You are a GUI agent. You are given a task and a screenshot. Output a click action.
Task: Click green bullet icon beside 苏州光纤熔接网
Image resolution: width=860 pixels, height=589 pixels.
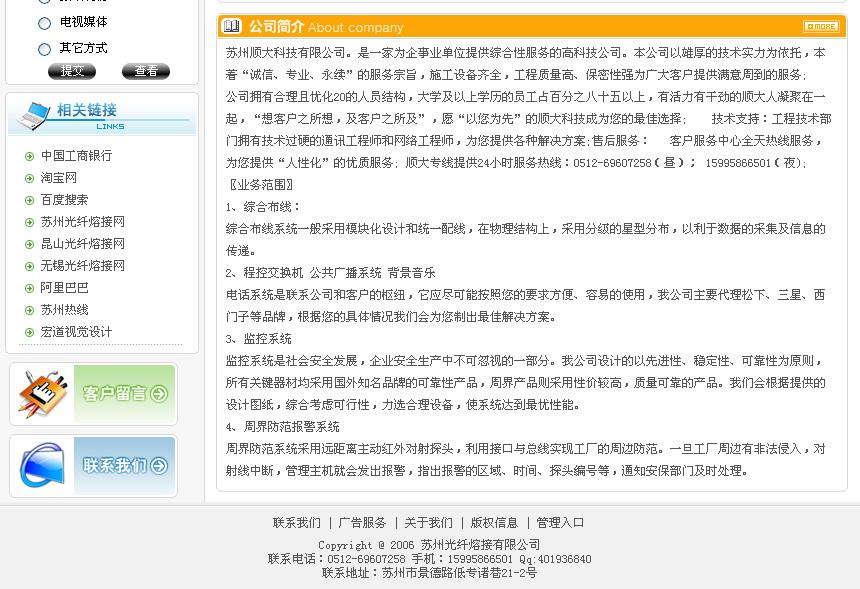pyautogui.click(x=30, y=223)
